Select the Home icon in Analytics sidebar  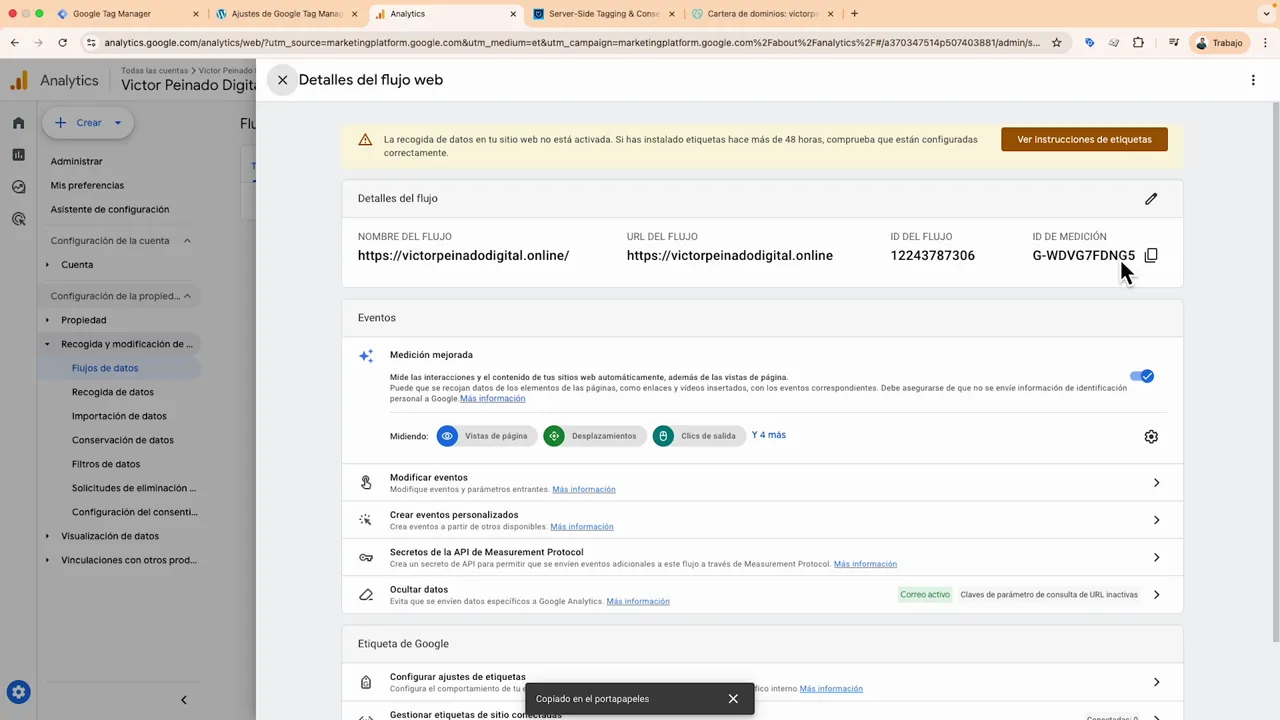point(18,122)
